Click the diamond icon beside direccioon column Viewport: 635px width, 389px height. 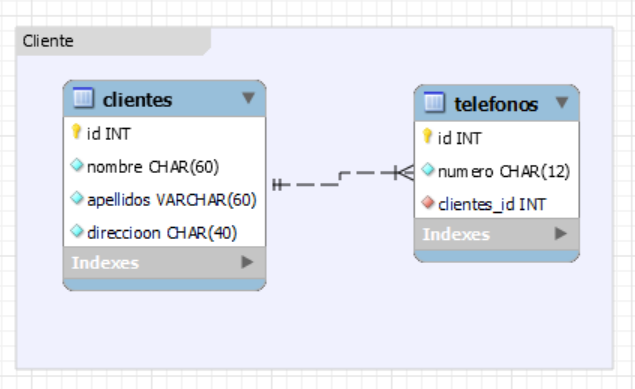point(77,232)
